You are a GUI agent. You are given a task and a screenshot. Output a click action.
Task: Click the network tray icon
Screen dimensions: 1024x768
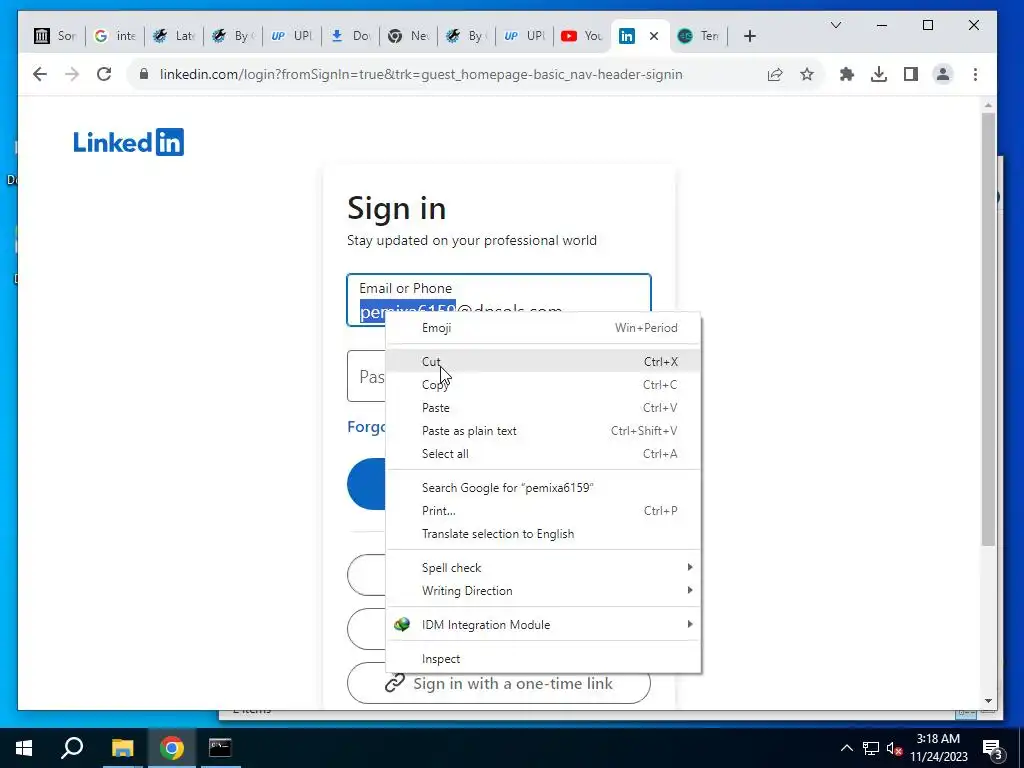pyautogui.click(x=871, y=748)
